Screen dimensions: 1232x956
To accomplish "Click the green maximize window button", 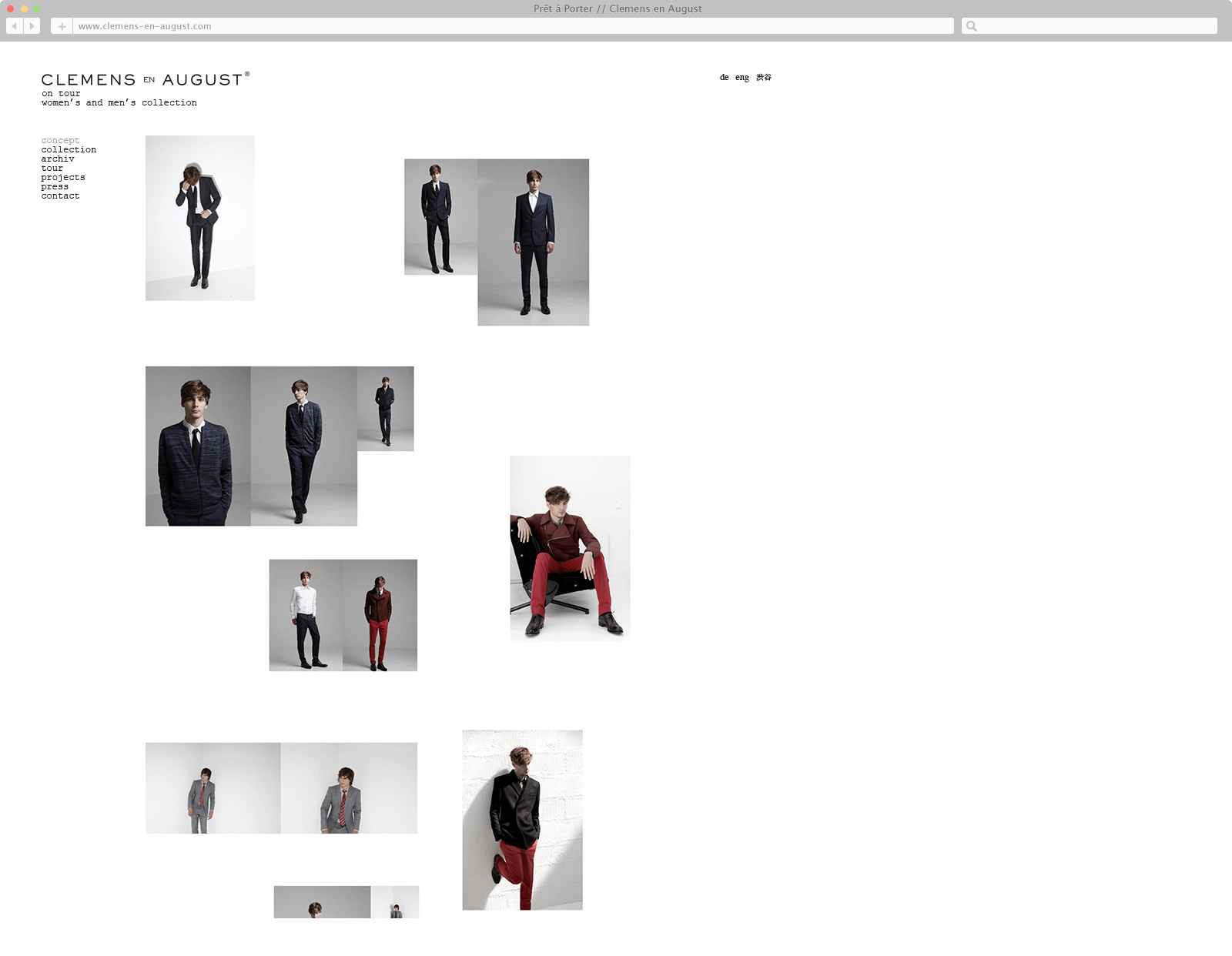I will coord(36,8).
